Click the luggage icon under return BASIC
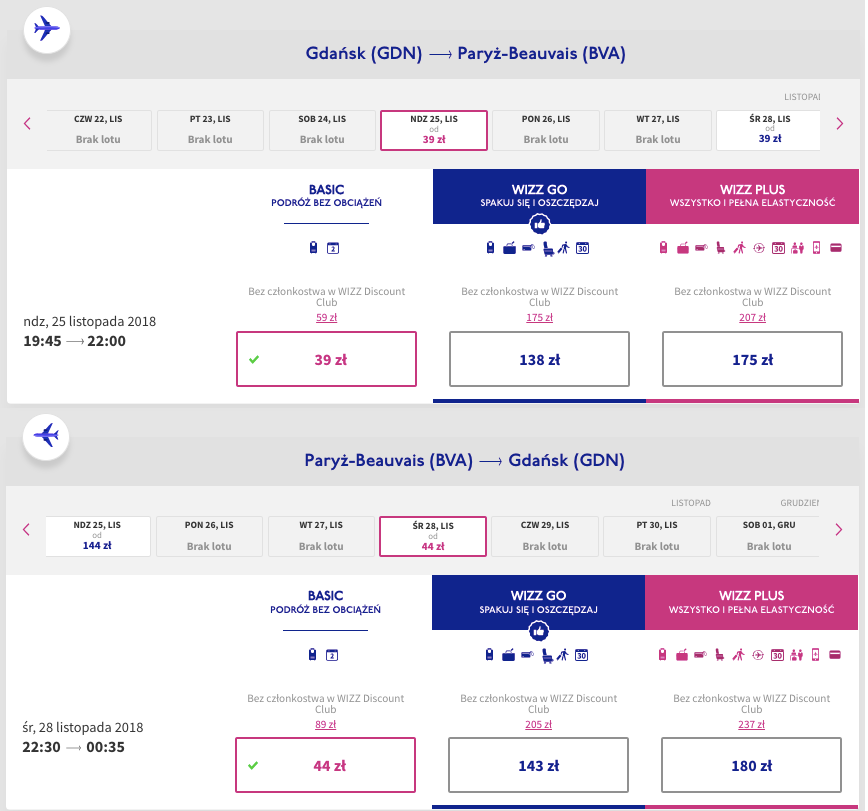 (x=313, y=655)
